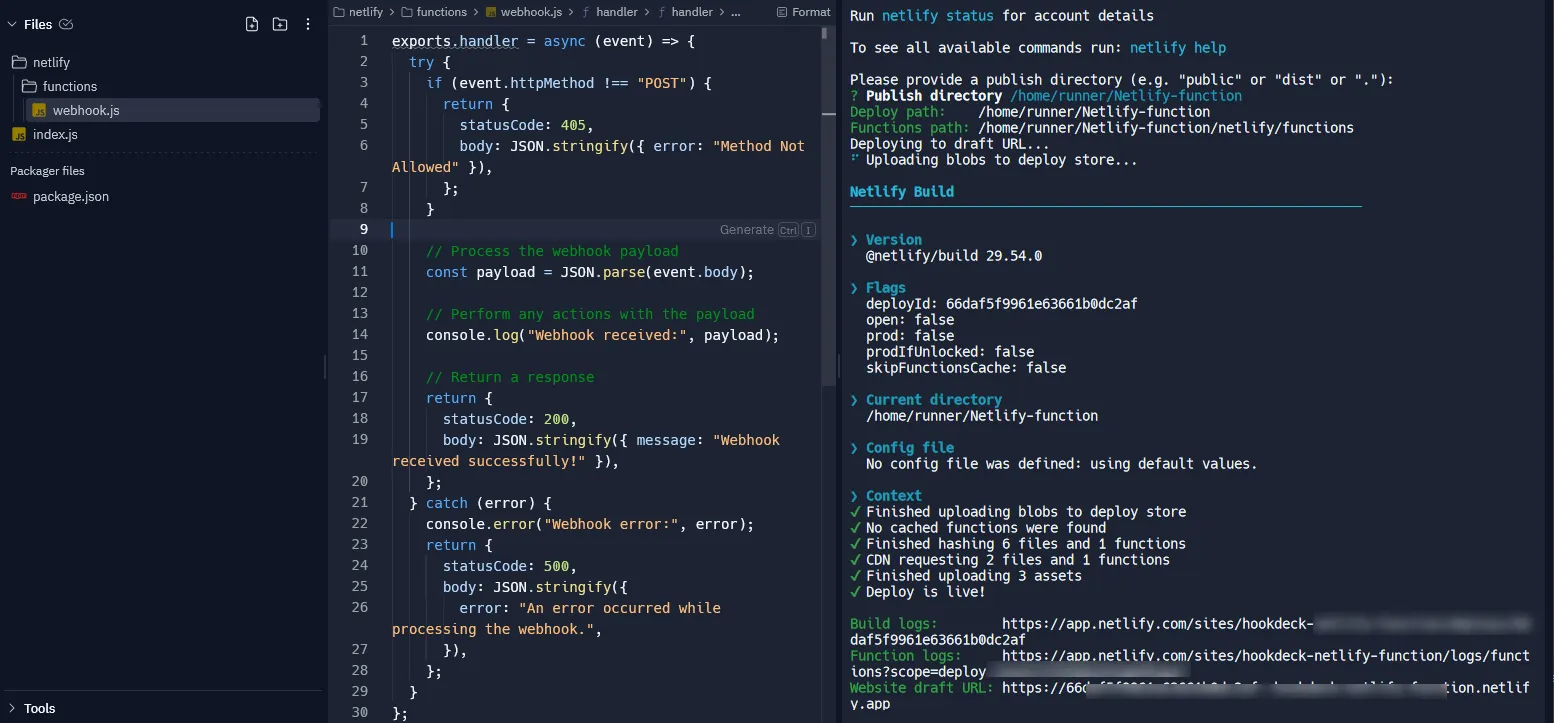Click line number 21 in the gutter
The width and height of the screenshot is (1554, 723).
(360, 502)
